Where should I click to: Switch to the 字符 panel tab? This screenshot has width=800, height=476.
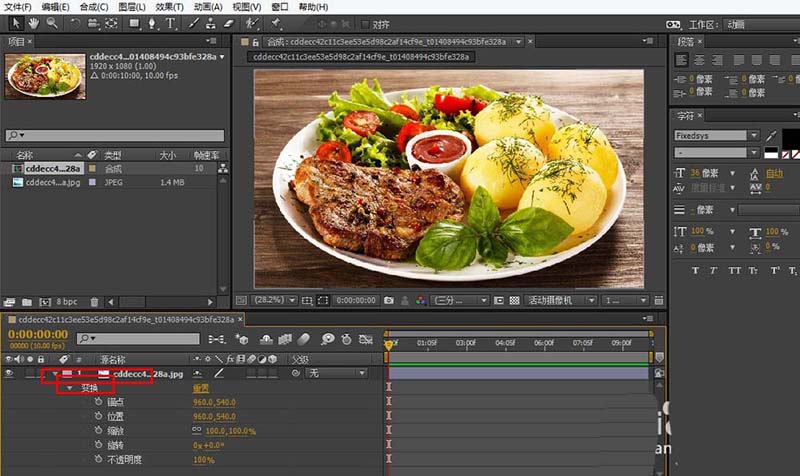685,116
